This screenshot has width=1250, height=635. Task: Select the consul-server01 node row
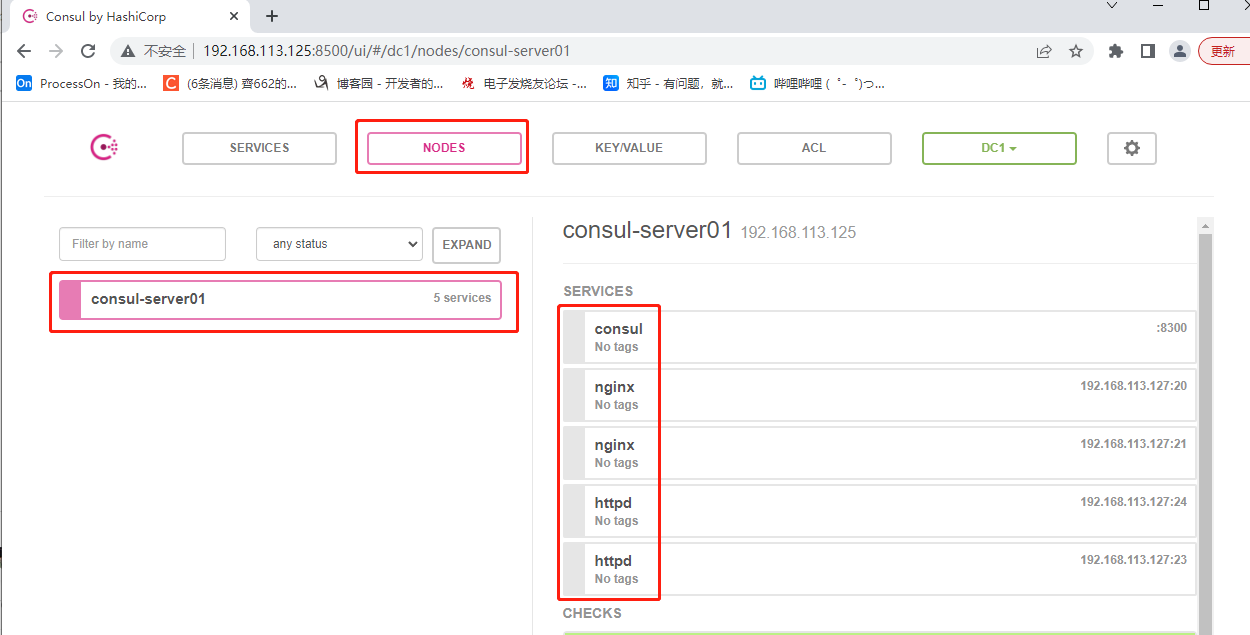pos(280,299)
